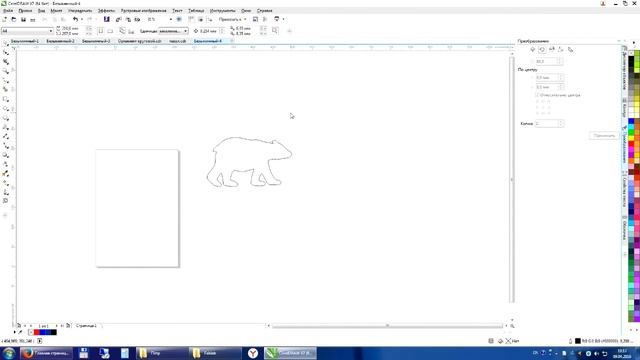Switch to the first untitled document tab
640x360 pixels.
[x=24, y=41]
